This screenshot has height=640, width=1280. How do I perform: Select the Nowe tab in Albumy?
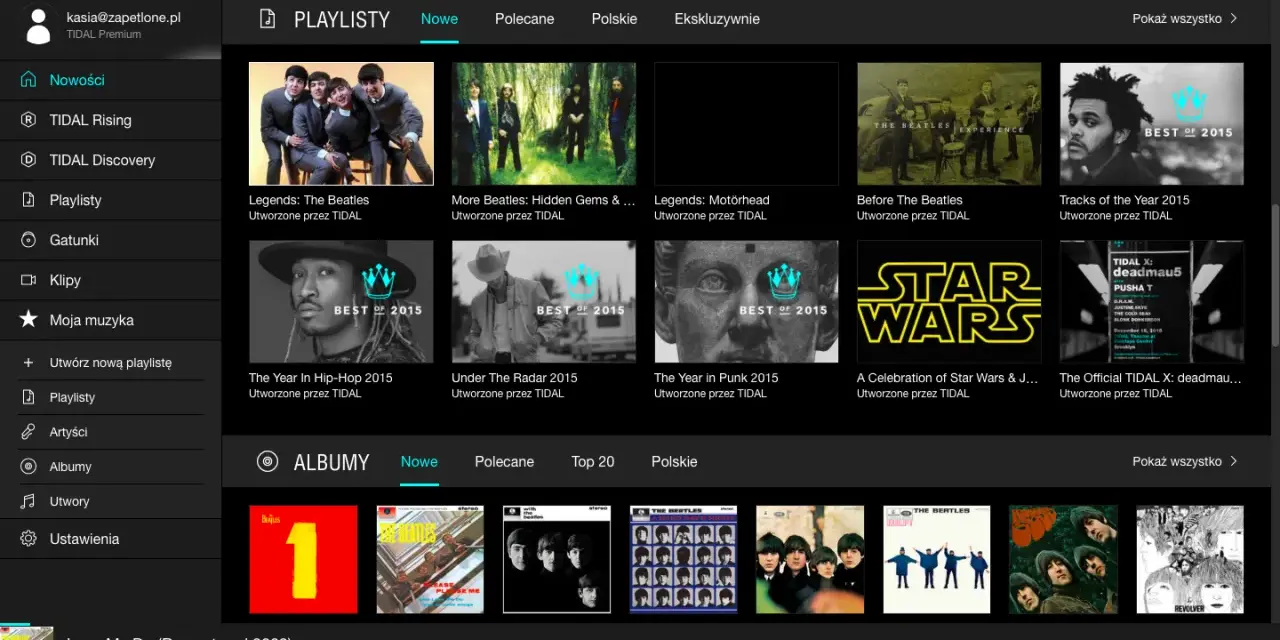(419, 461)
